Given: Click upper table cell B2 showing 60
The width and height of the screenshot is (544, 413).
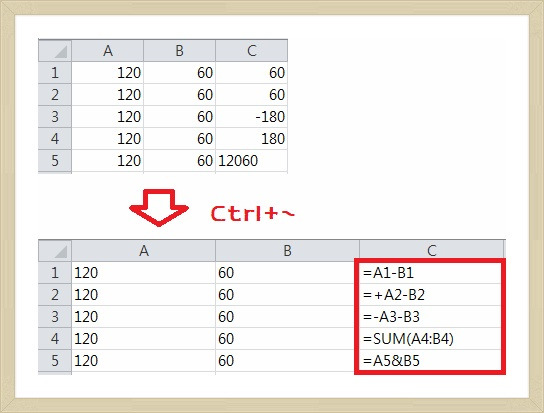Looking at the screenshot, I should [x=179, y=94].
